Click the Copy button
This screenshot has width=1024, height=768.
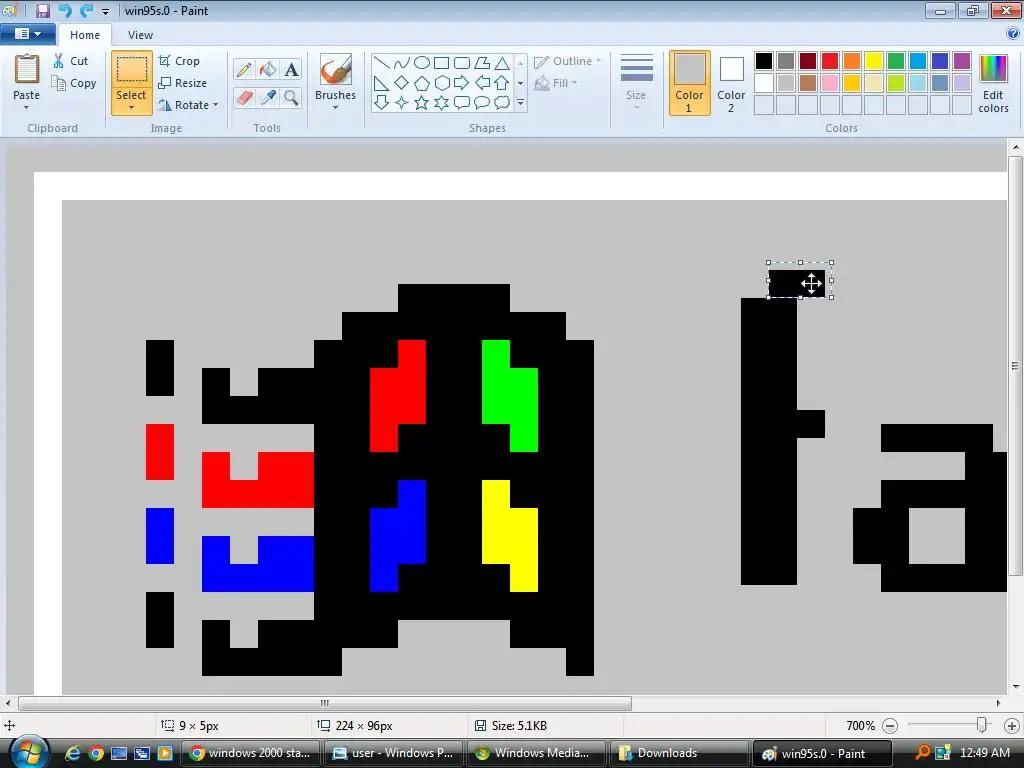pyautogui.click(x=74, y=83)
